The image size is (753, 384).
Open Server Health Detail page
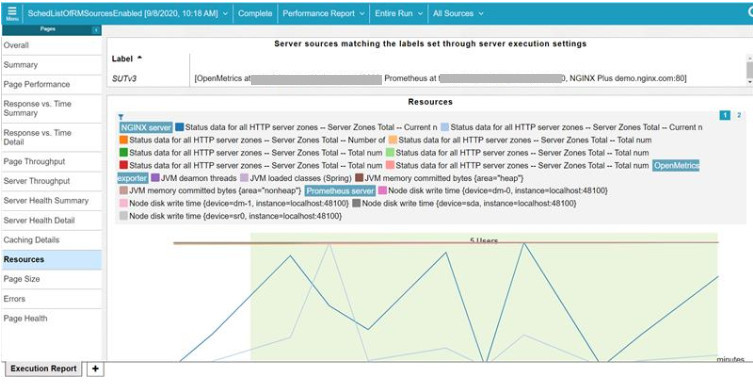[x=52, y=220]
